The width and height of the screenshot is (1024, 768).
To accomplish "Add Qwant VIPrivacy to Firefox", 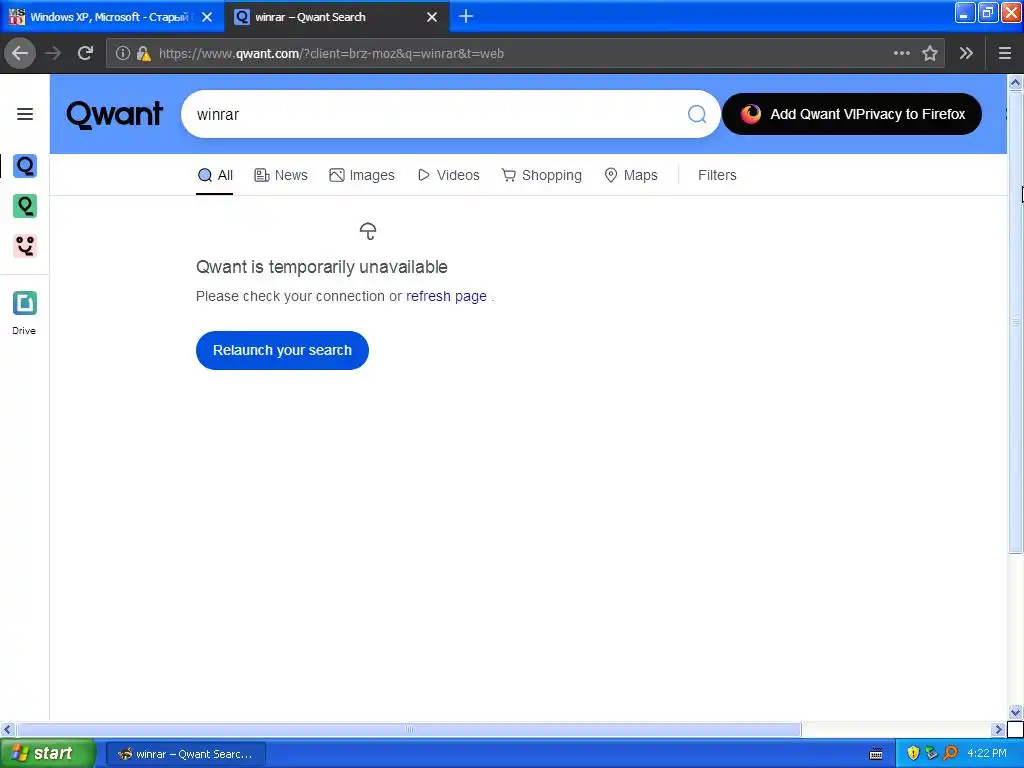I will pyautogui.click(x=852, y=114).
